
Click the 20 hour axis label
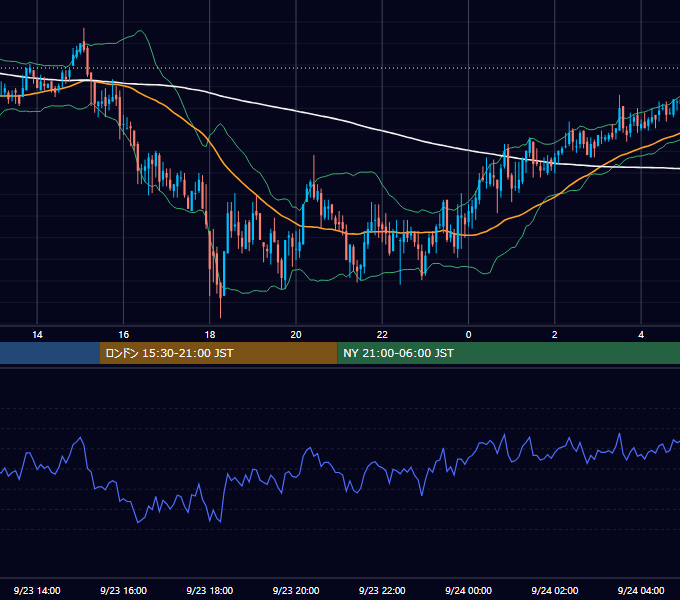point(296,335)
